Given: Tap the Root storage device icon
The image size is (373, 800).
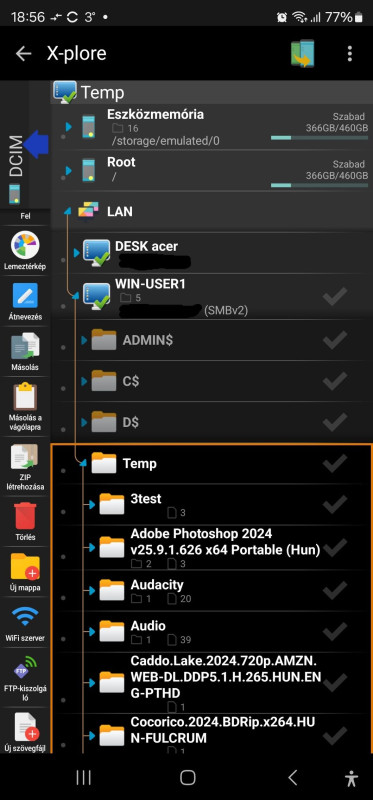Looking at the screenshot, I should pos(89,170).
